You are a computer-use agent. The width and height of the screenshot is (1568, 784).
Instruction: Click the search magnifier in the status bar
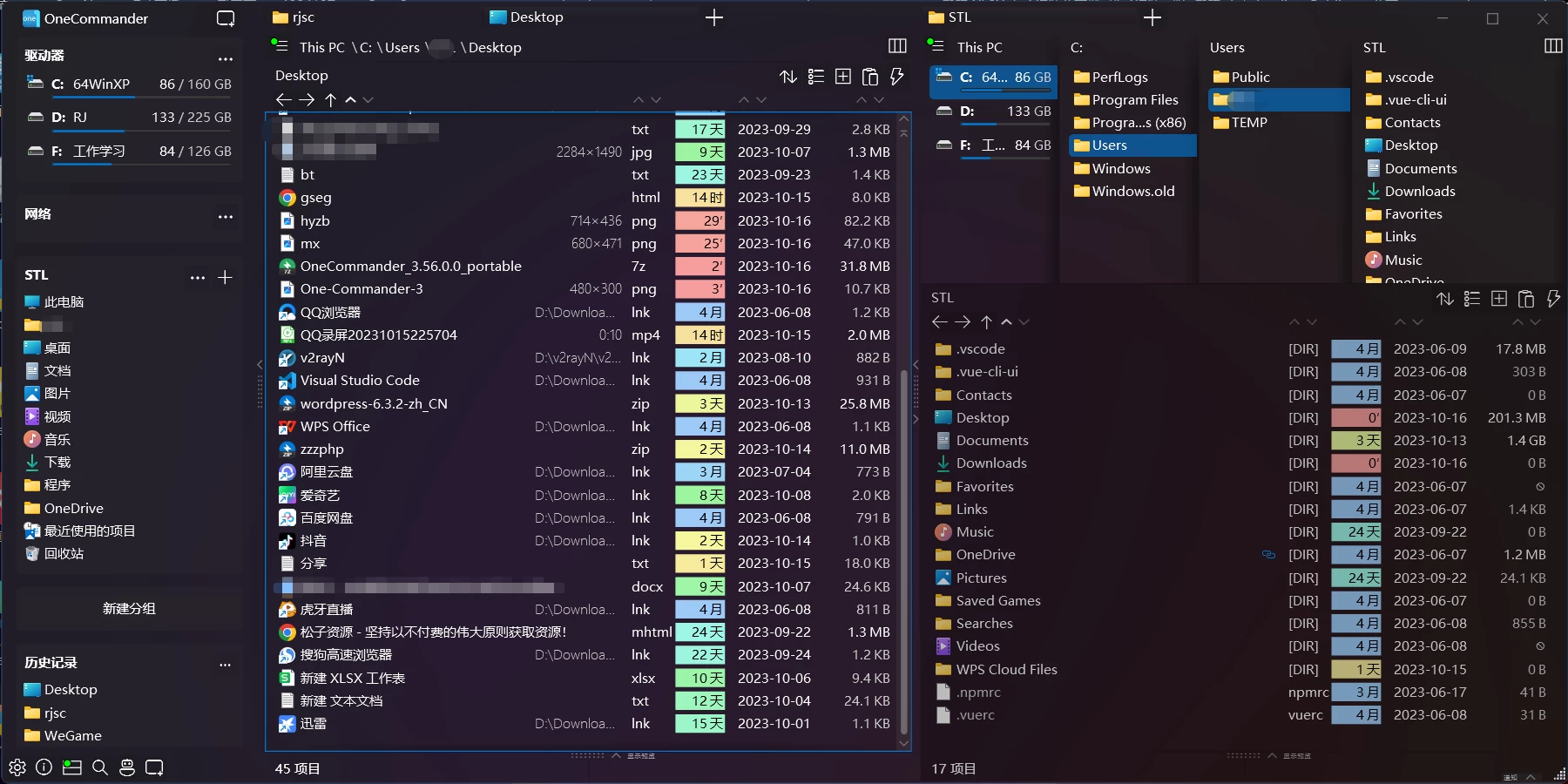tap(100, 767)
